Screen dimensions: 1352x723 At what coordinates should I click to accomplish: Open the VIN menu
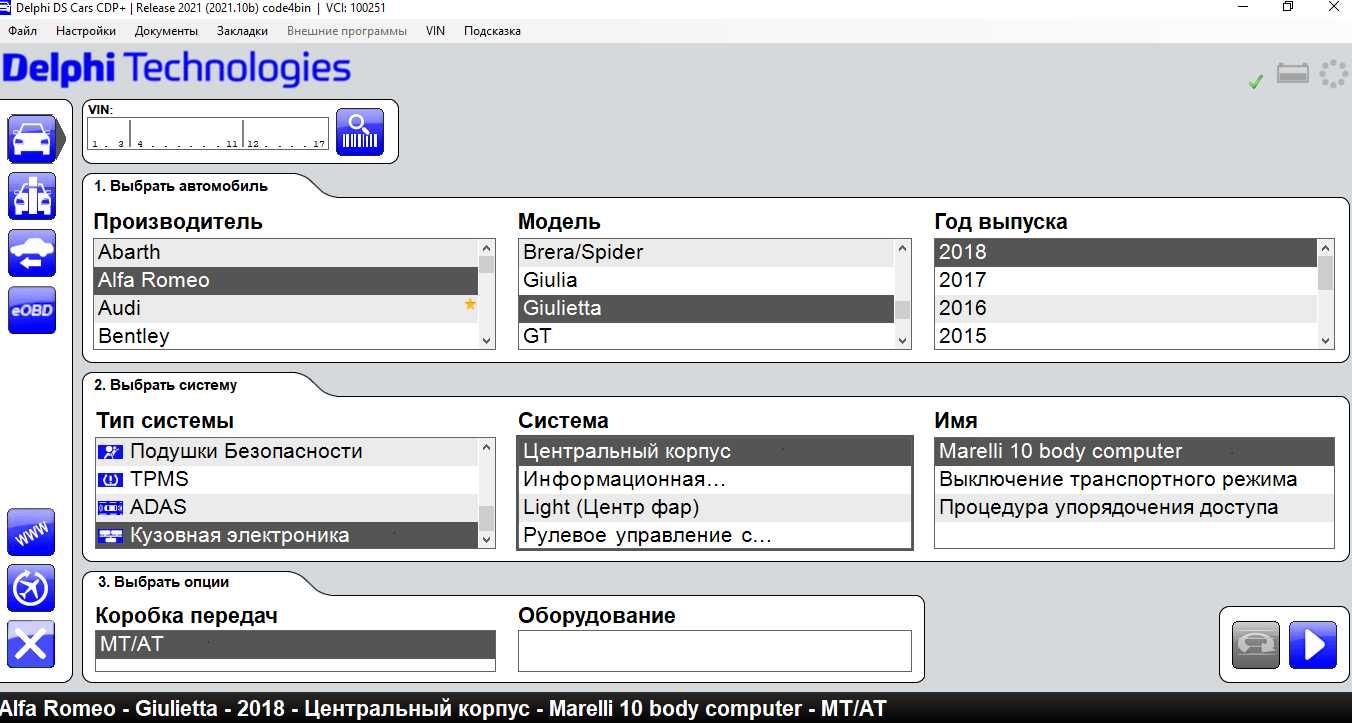435,31
